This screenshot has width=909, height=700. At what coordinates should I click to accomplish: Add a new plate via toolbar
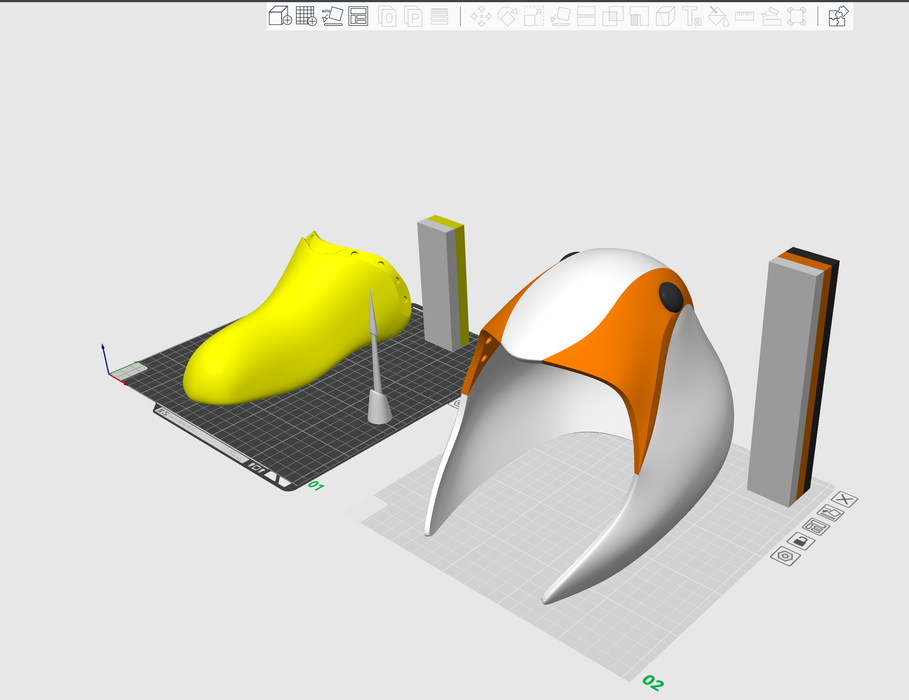(306, 16)
